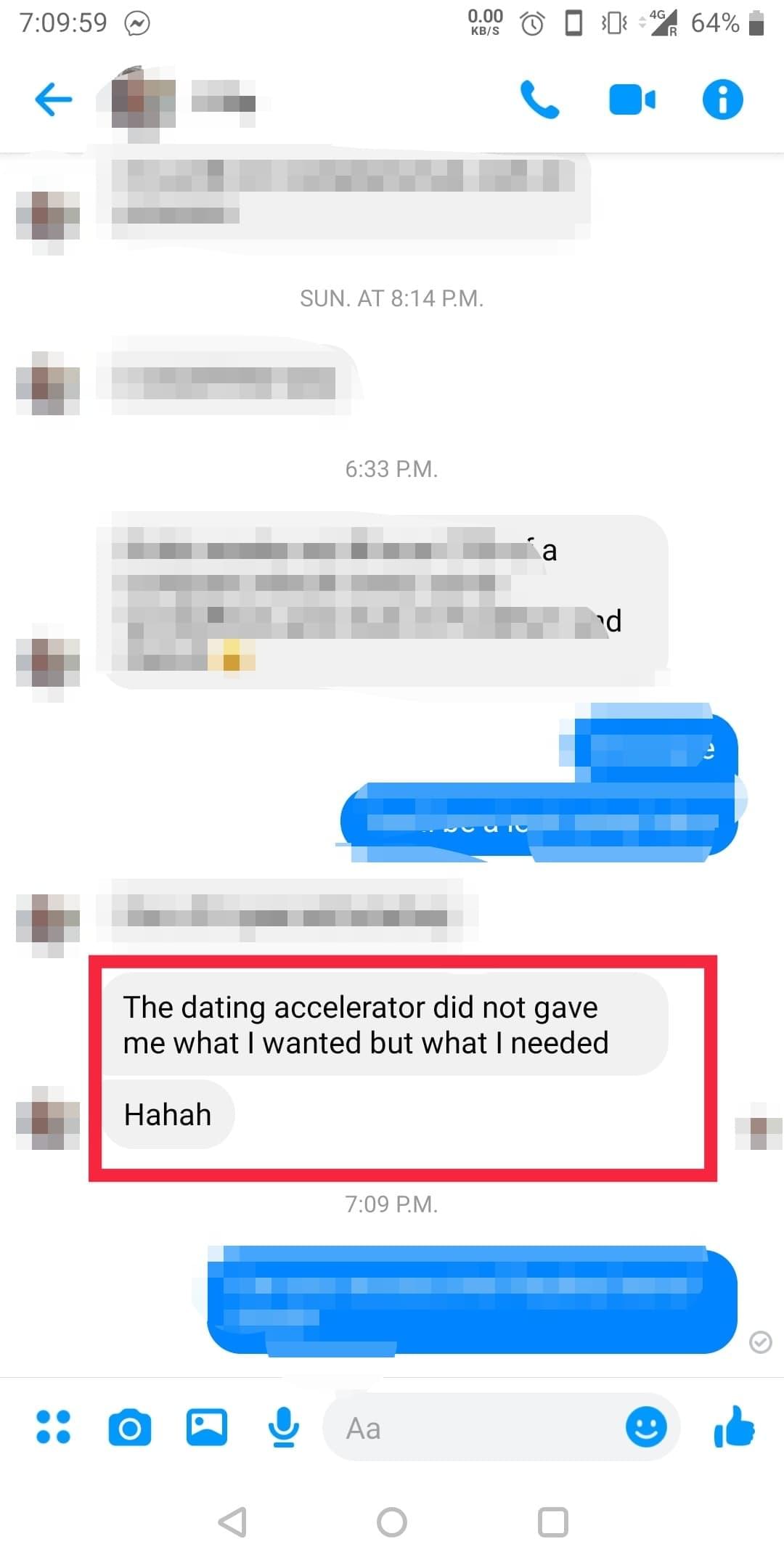Screen dimensions: 784x1568
Task: Tap the Android home navigation button
Action: [x=392, y=1522]
